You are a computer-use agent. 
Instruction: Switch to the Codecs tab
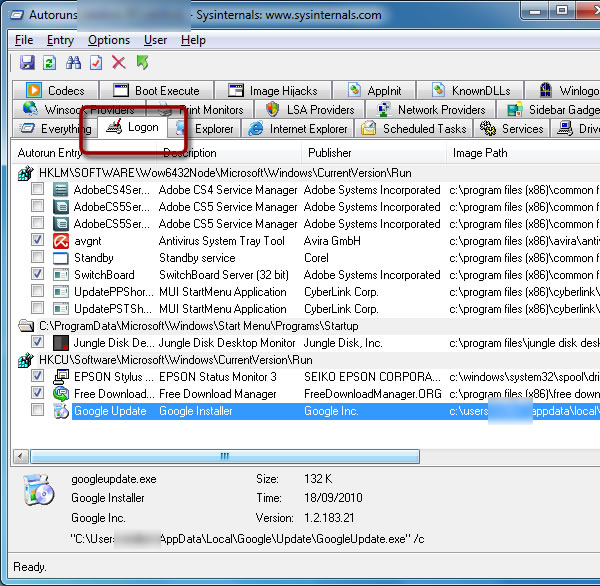pyautogui.click(x=55, y=91)
